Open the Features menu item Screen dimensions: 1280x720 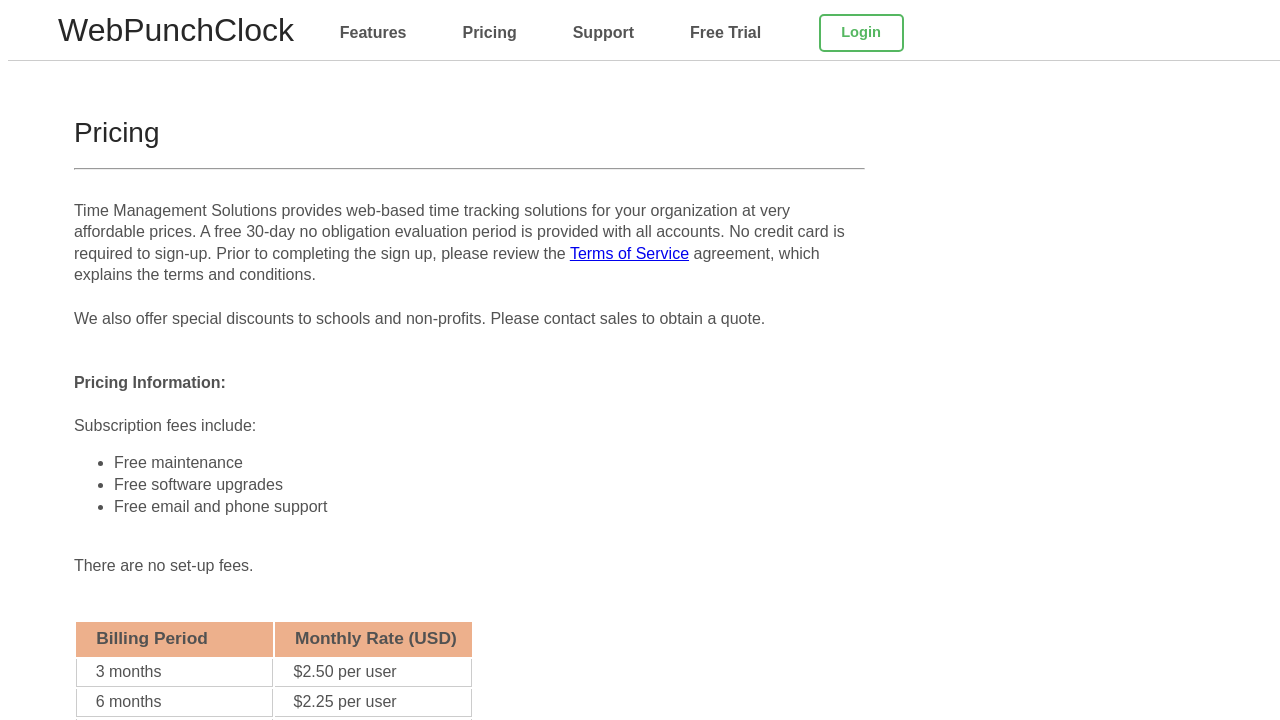373,33
